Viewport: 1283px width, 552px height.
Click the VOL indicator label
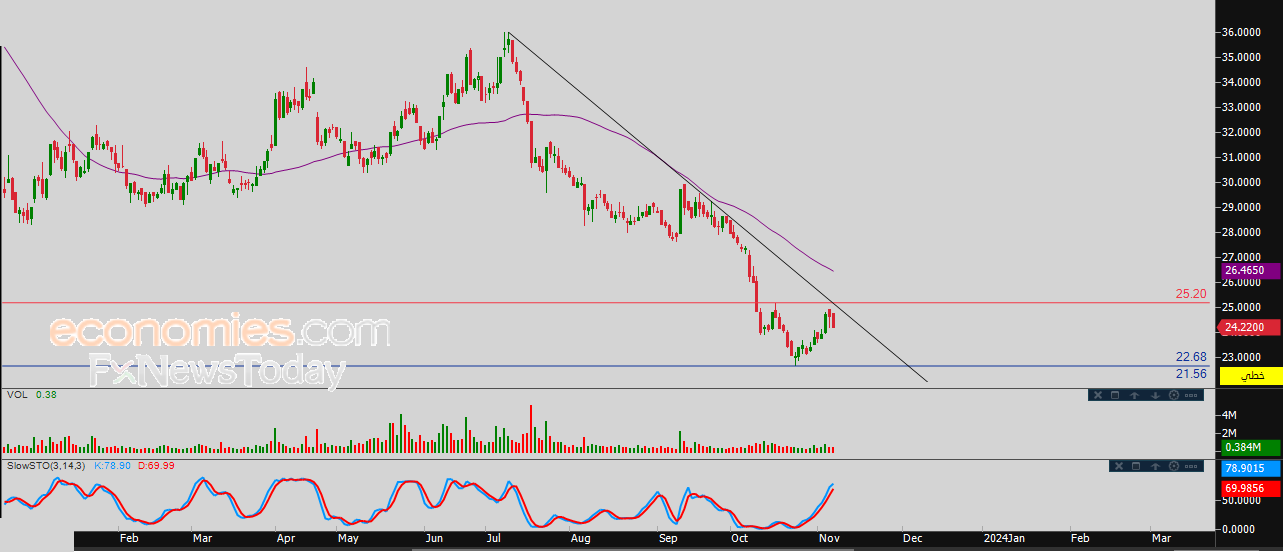pyautogui.click(x=16, y=395)
